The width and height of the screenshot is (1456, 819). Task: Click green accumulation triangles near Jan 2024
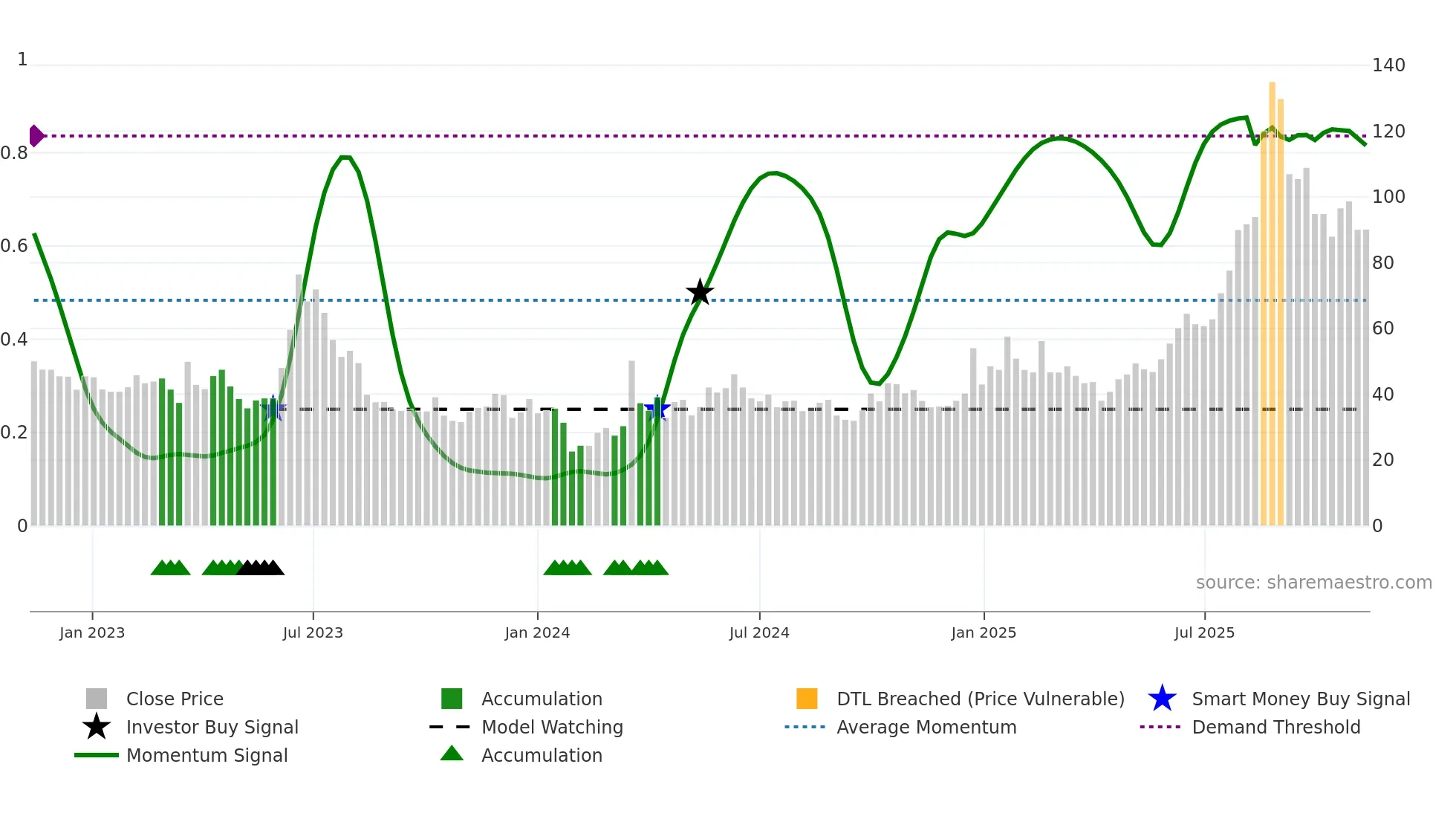[x=567, y=568]
